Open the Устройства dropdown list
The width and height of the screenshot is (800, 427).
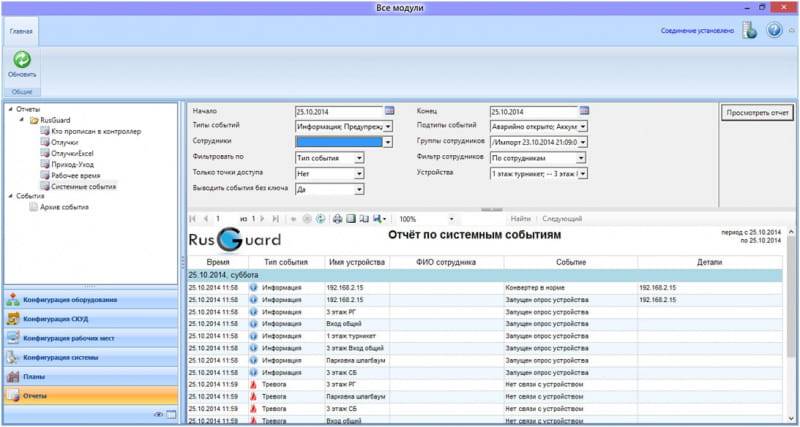(583, 173)
